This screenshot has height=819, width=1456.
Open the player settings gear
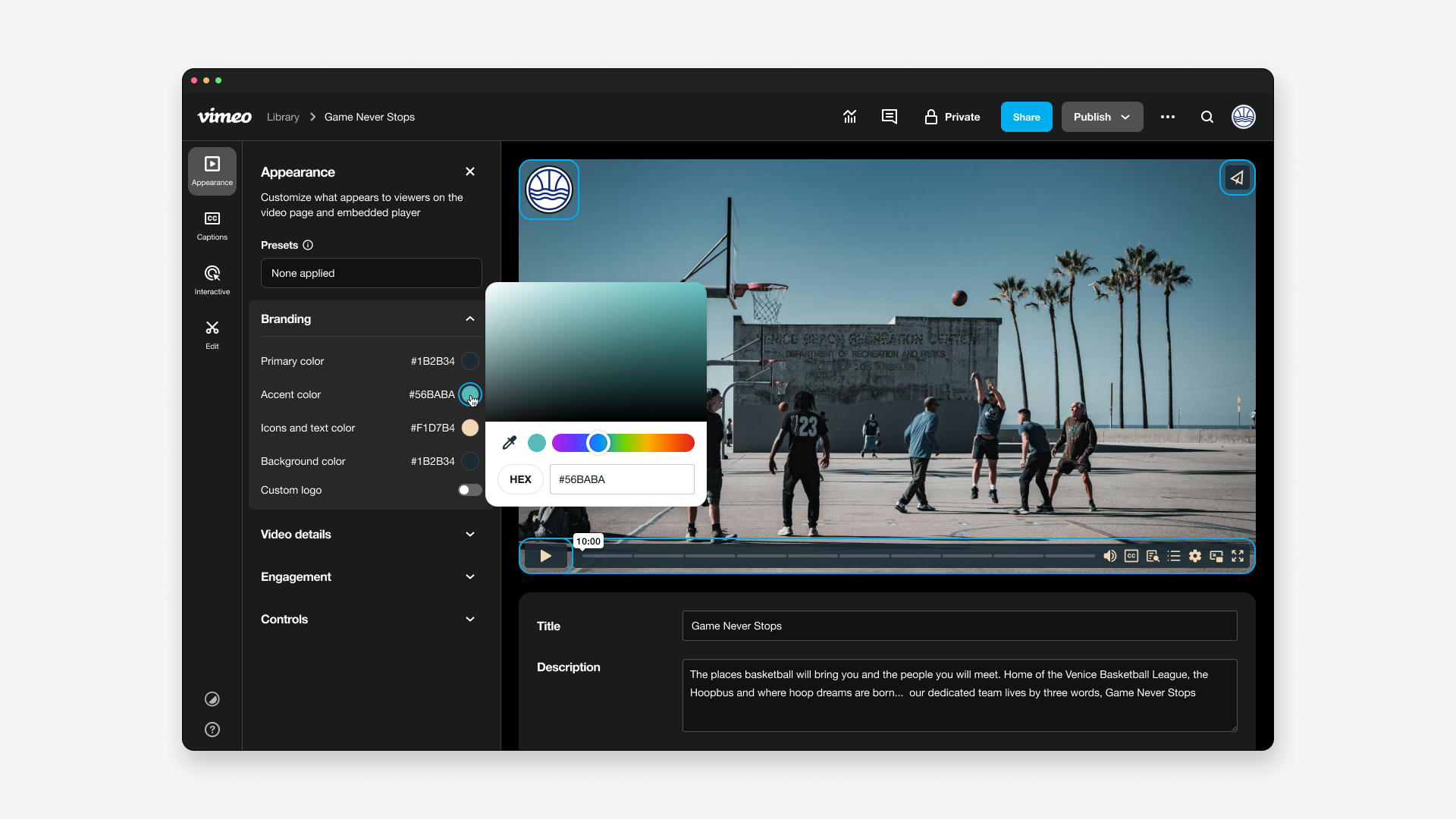[x=1195, y=556]
